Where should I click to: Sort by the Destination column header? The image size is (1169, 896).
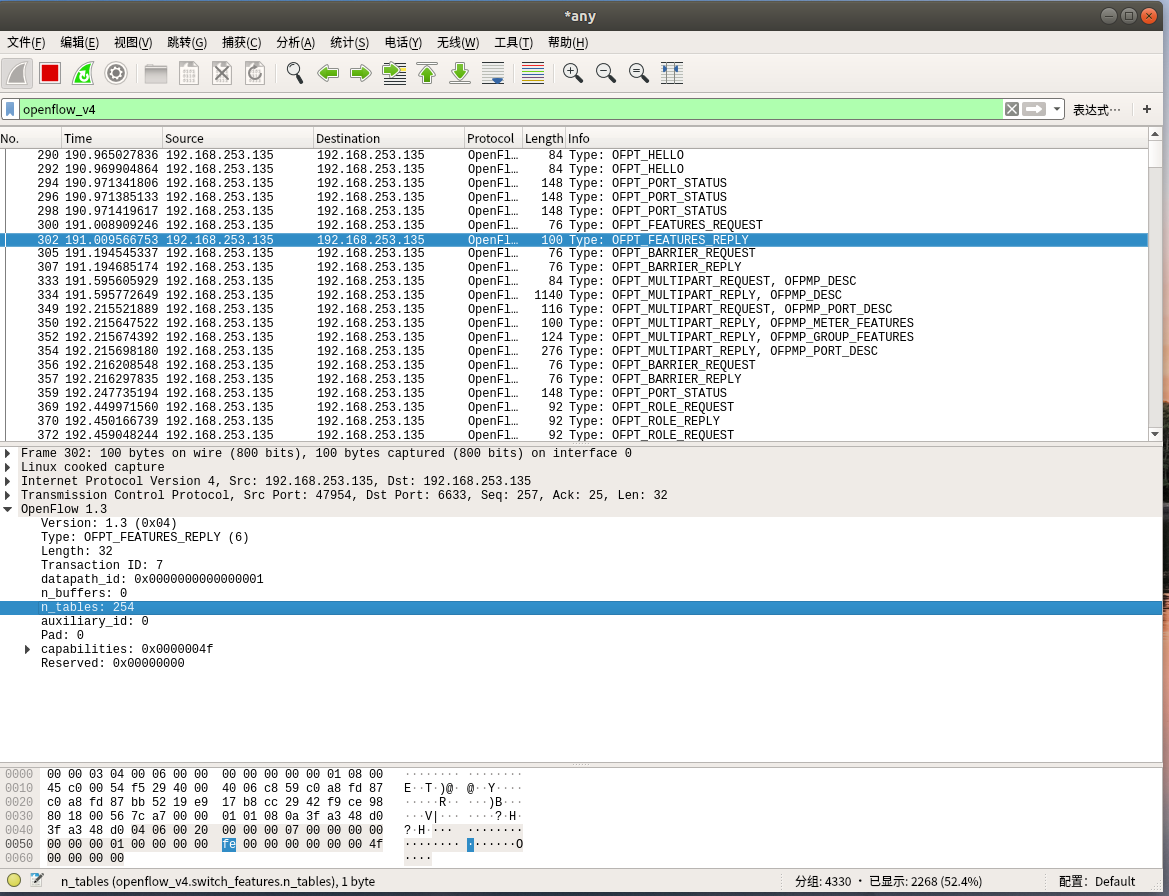point(388,138)
